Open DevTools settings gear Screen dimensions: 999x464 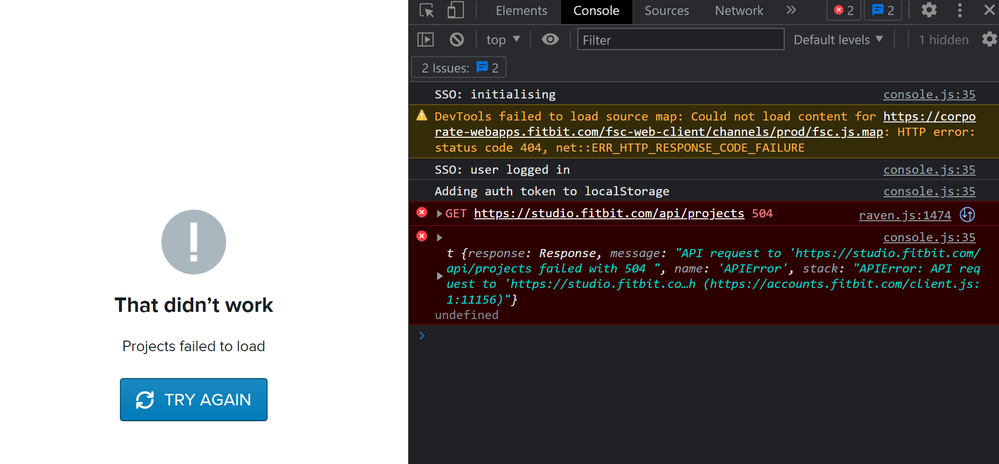[x=929, y=10]
